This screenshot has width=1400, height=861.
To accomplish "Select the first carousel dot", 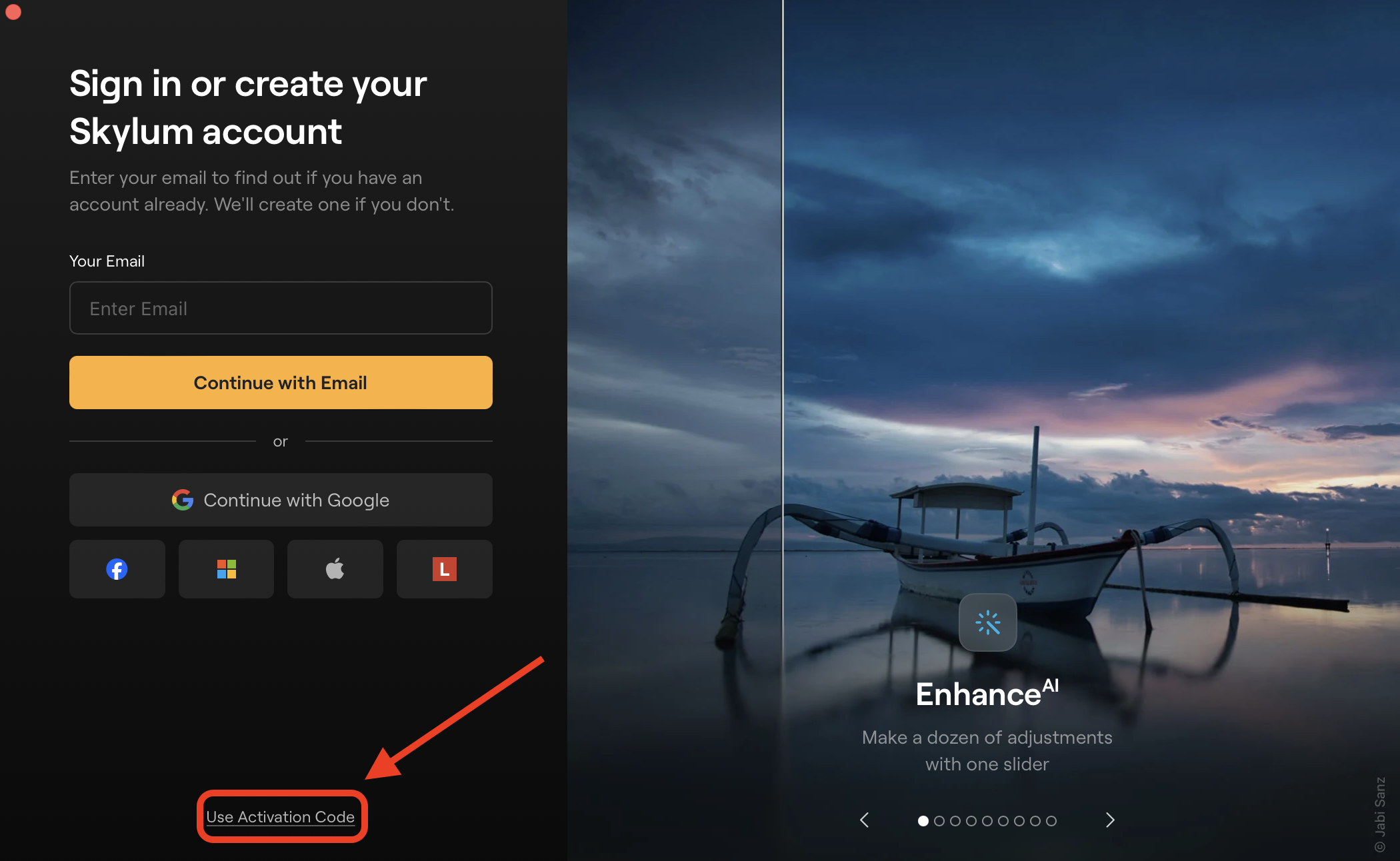I will (x=923, y=821).
